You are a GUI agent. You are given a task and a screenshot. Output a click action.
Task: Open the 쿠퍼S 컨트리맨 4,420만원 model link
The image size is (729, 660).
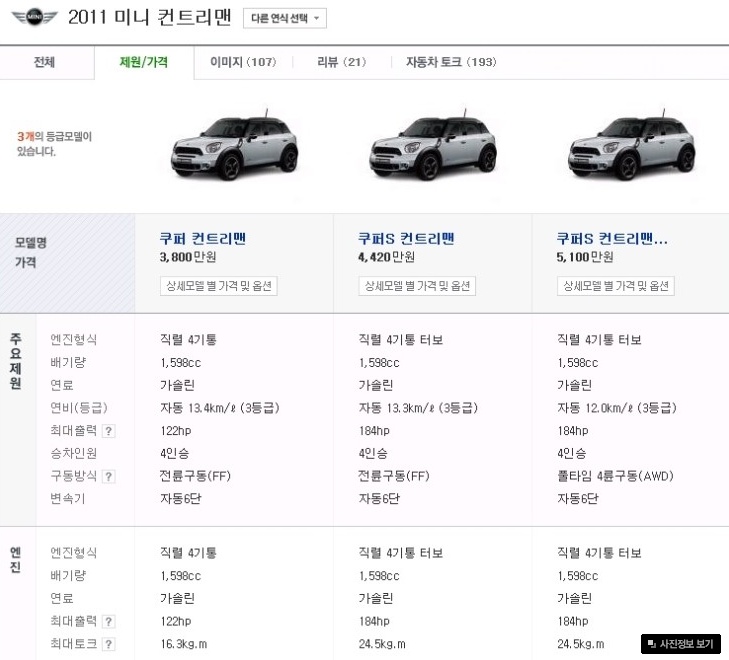pyautogui.click(x=406, y=238)
